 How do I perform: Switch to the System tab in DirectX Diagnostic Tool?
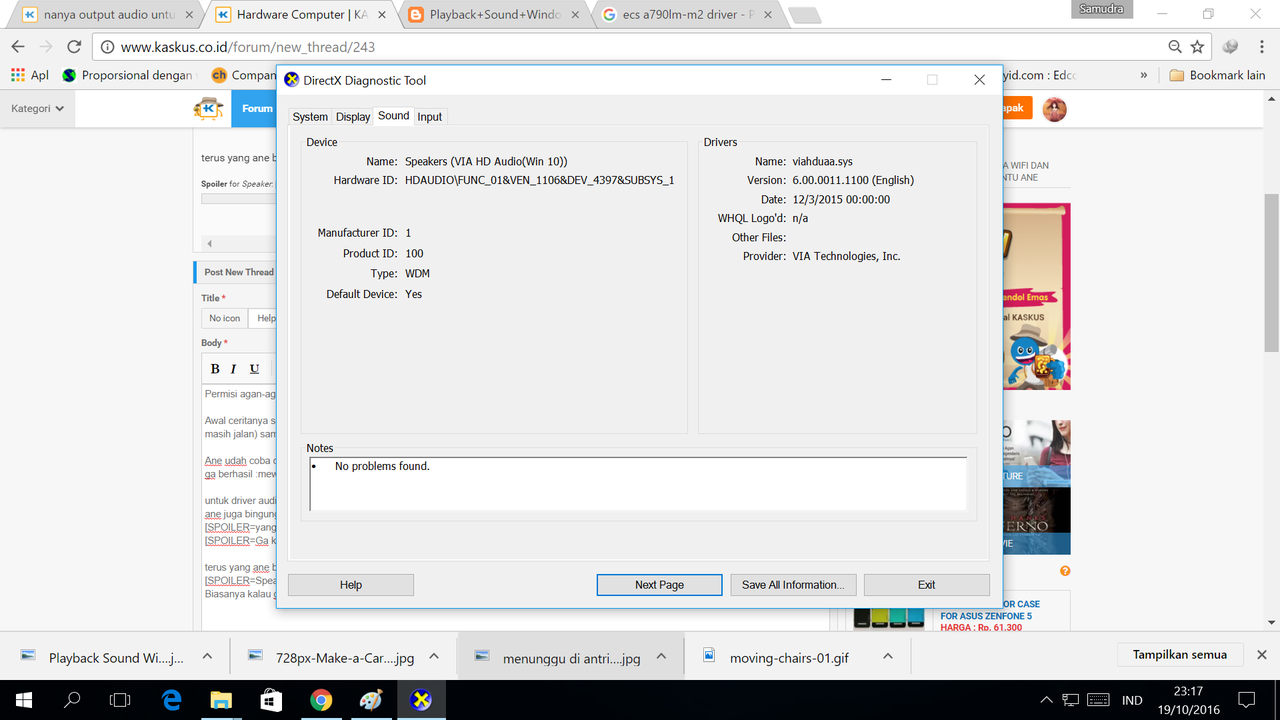(310, 117)
